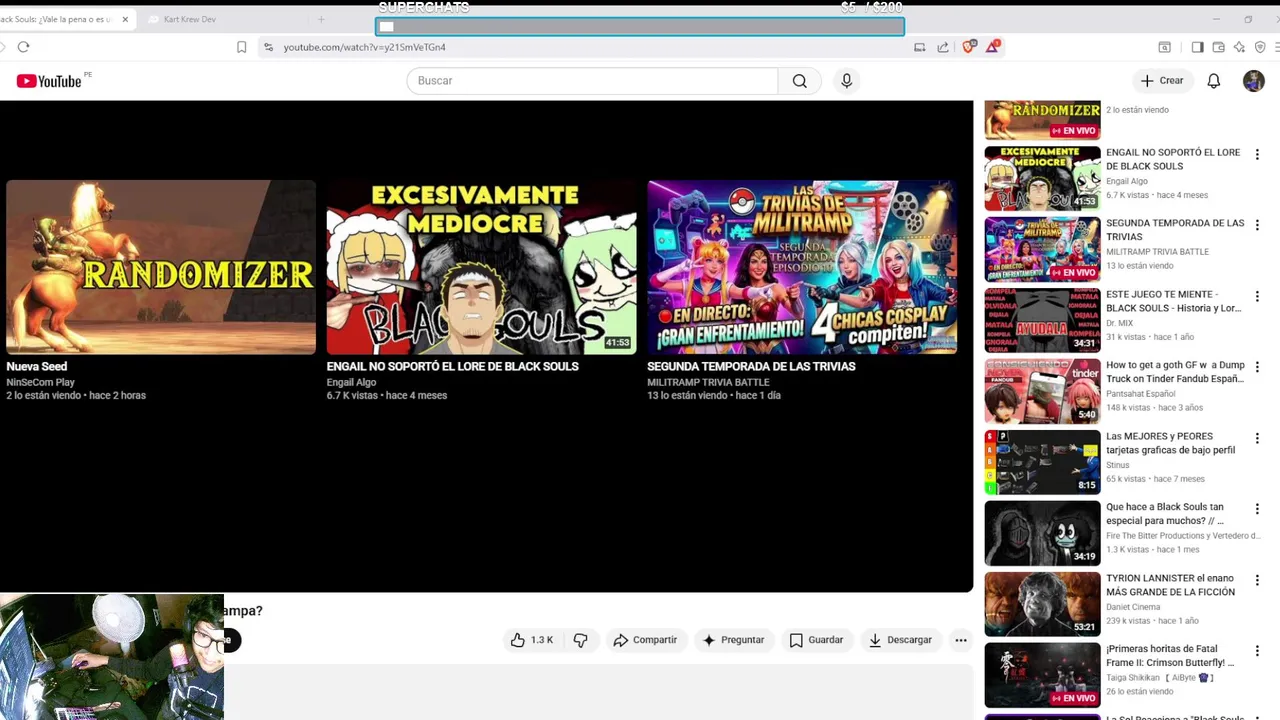Image resolution: width=1280 pixels, height=720 pixels.
Task: Bookmark this page with the bookmark icon
Action: [241, 47]
